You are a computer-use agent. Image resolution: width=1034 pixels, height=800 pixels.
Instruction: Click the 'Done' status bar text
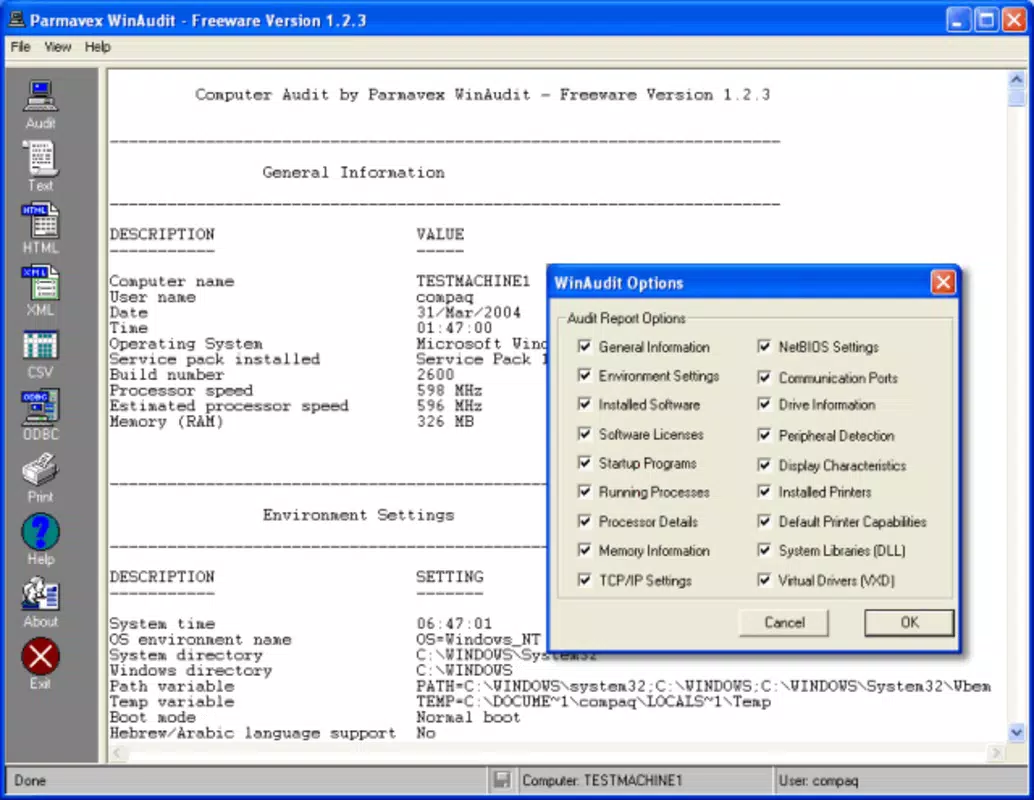coord(30,780)
